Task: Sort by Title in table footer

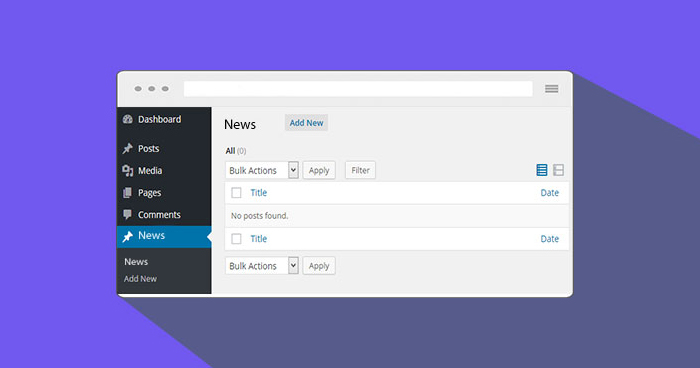Action: tap(258, 238)
